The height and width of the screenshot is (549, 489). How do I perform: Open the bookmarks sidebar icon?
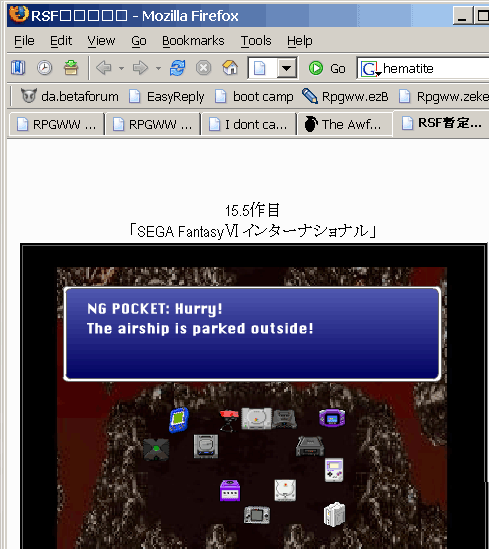[x=18, y=68]
